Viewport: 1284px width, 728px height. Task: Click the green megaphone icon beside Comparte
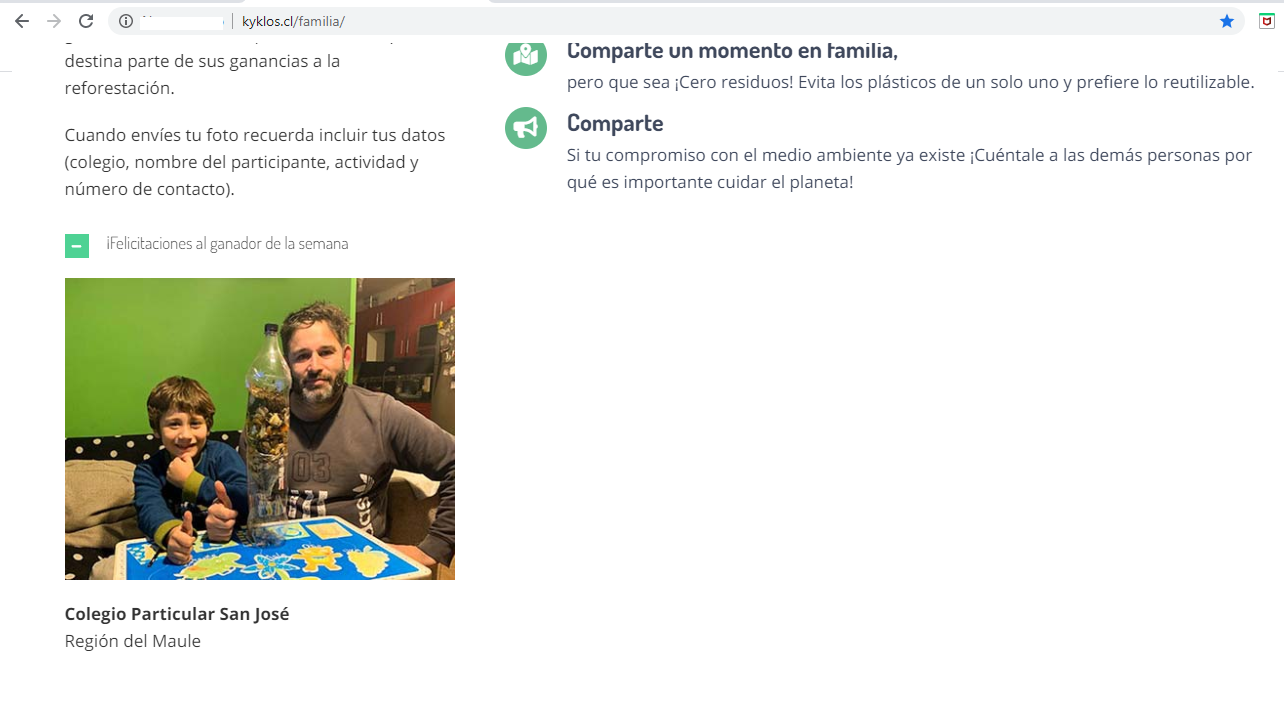526,128
